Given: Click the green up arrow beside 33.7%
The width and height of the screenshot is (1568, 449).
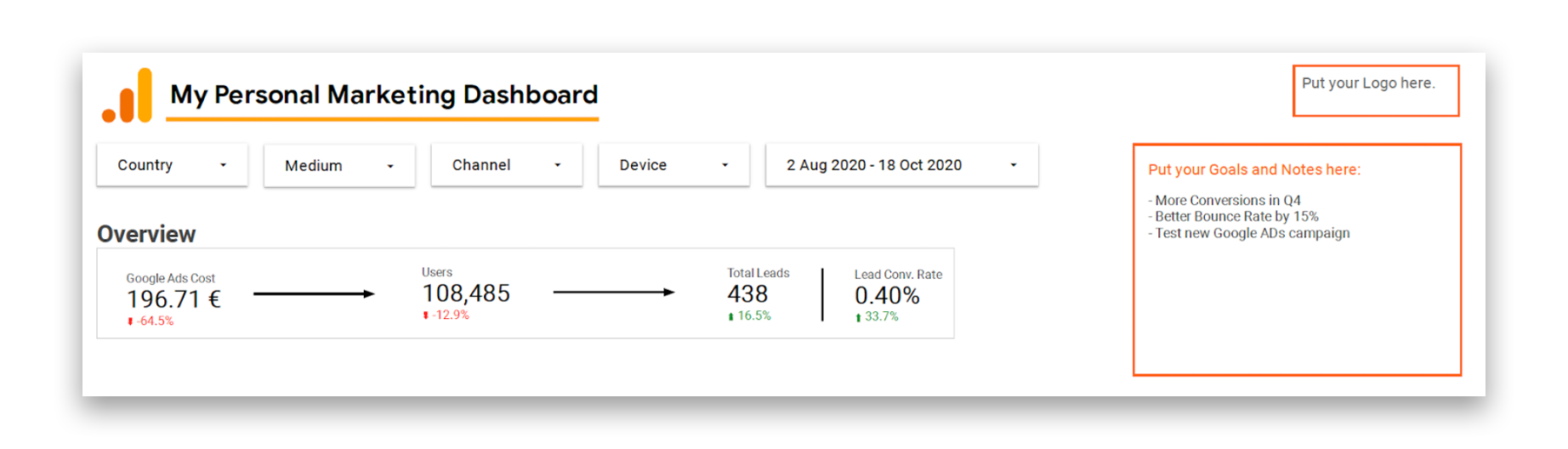Looking at the screenshot, I should tap(858, 317).
